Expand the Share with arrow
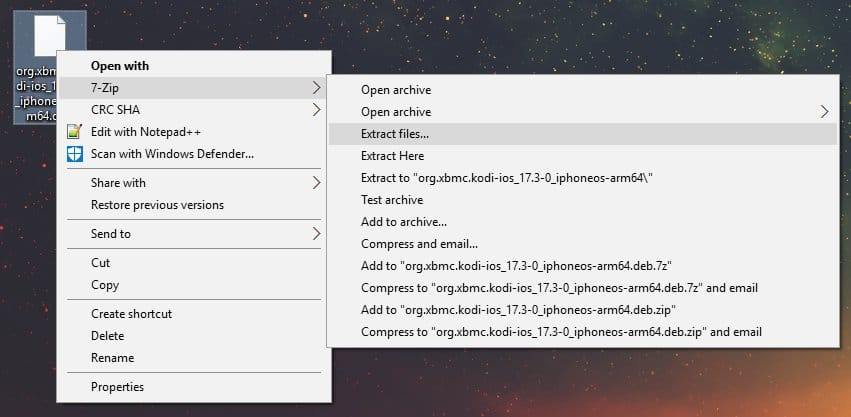851x417 pixels. [316, 183]
